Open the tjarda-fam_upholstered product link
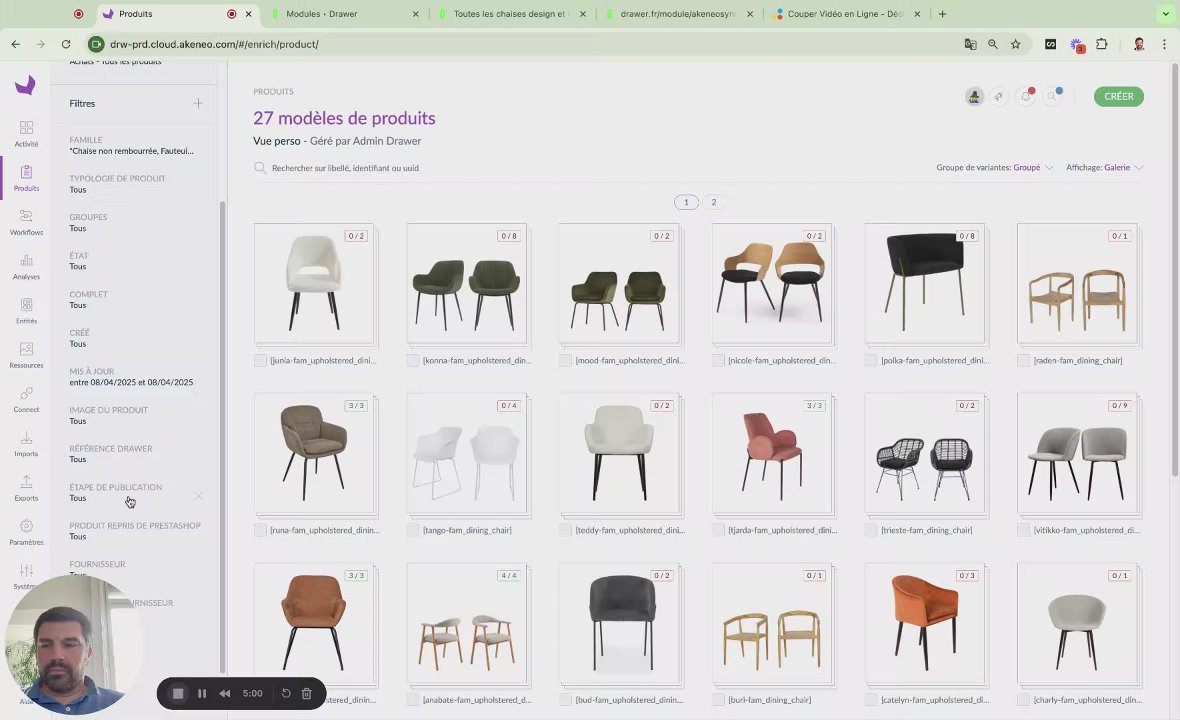The image size is (1180, 720). click(x=783, y=530)
